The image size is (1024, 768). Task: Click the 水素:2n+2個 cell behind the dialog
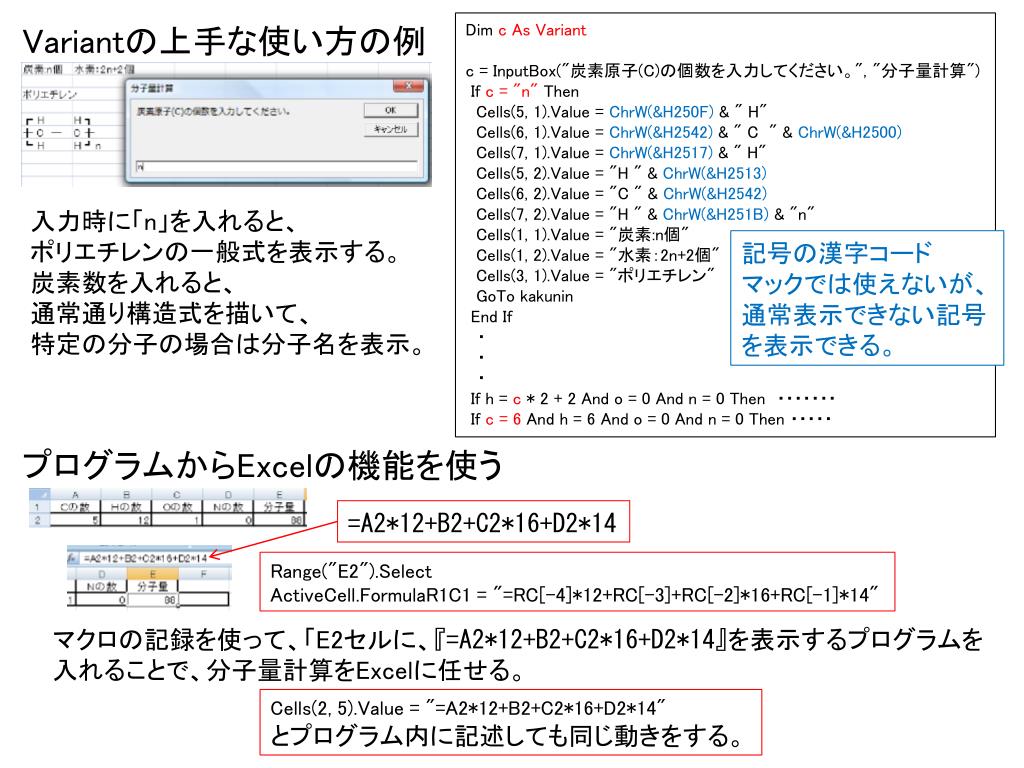pyautogui.click(x=104, y=69)
